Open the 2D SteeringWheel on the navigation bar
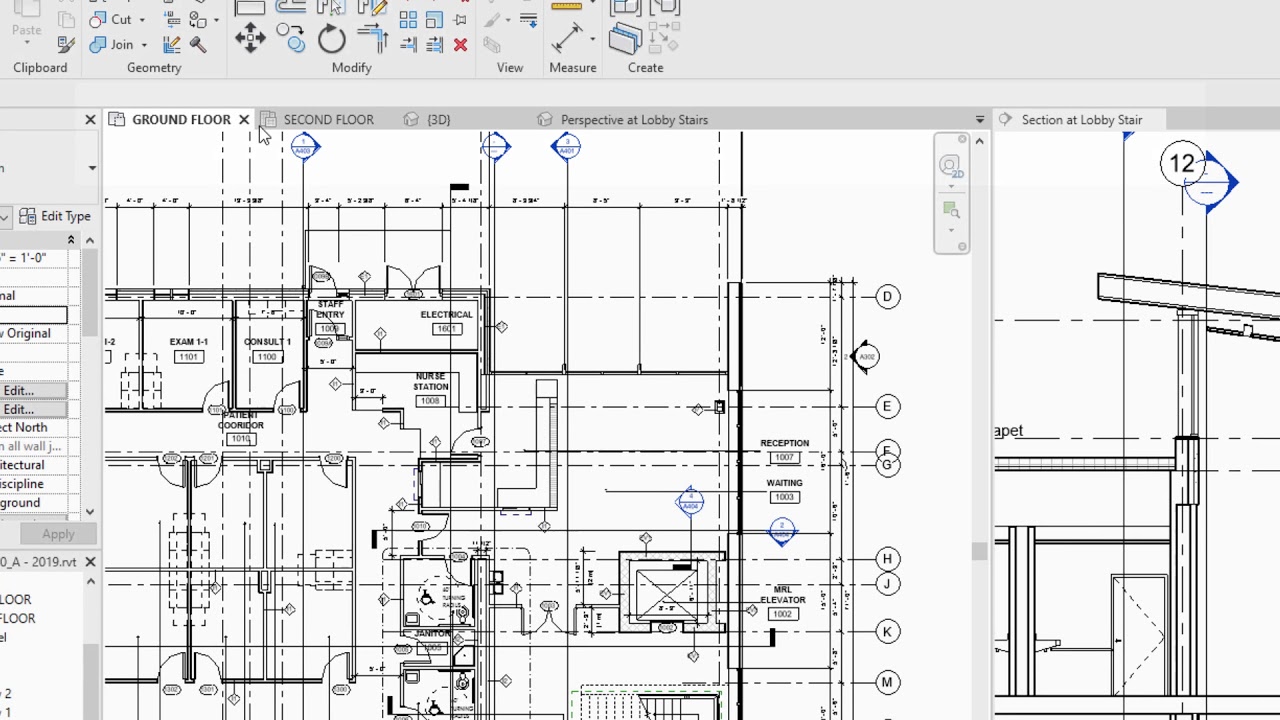This screenshot has width=1280, height=720. point(951,167)
